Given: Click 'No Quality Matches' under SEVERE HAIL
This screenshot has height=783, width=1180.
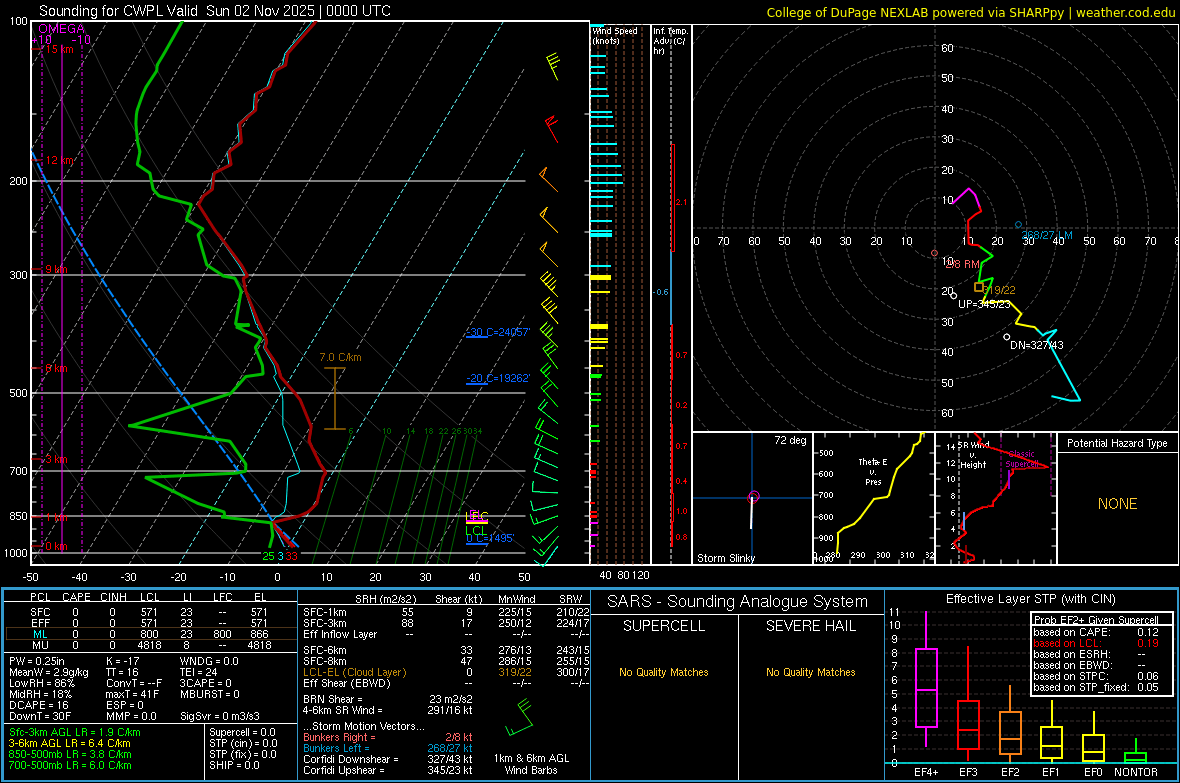Looking at the screenshot, I should pos(810,672).
